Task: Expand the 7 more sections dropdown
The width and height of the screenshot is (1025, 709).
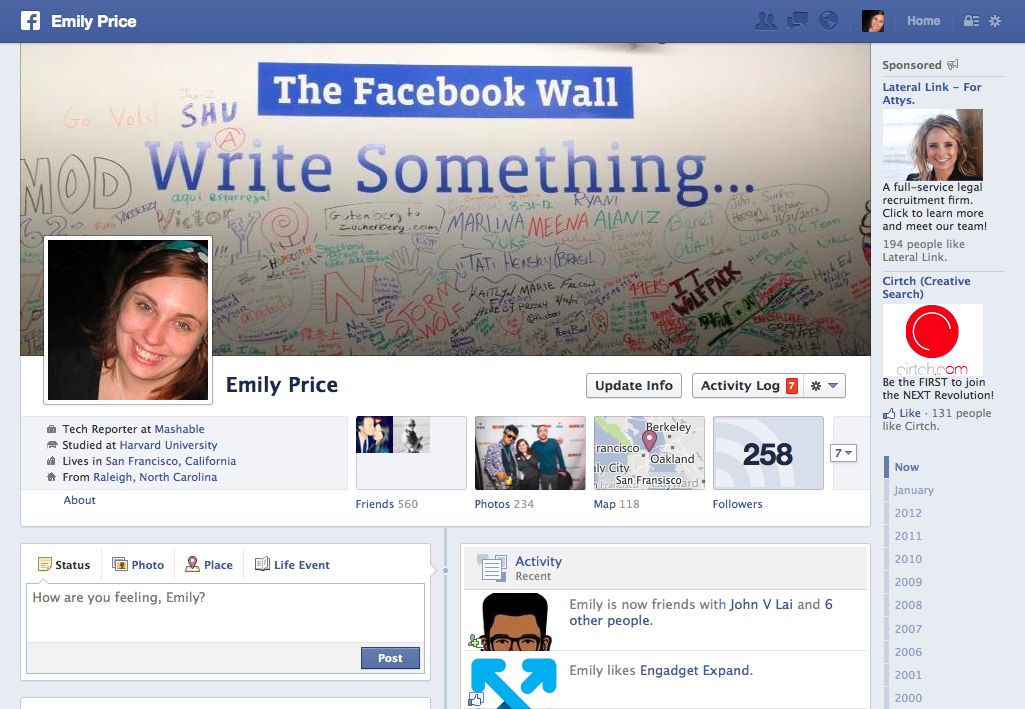Action: [843, 453]
